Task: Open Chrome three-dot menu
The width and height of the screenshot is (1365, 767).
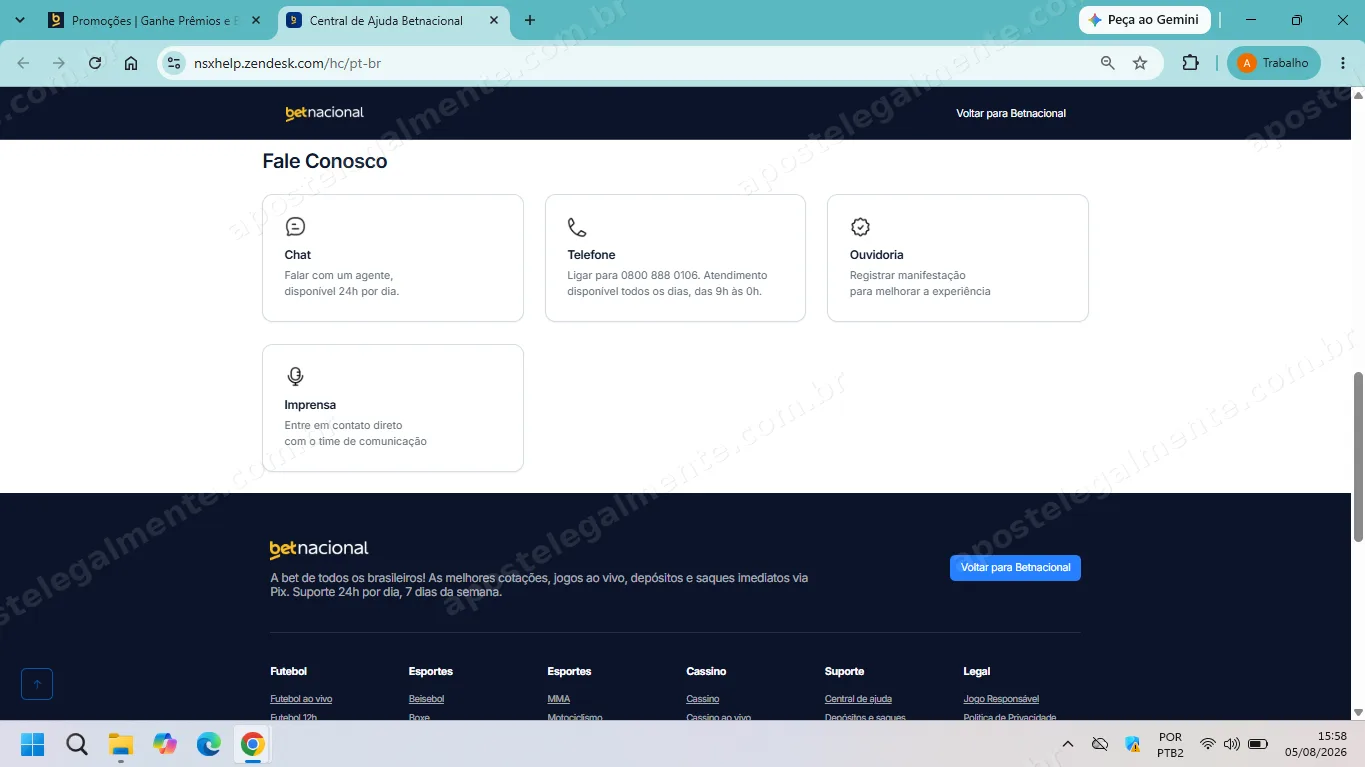Action: (x=1343, y=63)
